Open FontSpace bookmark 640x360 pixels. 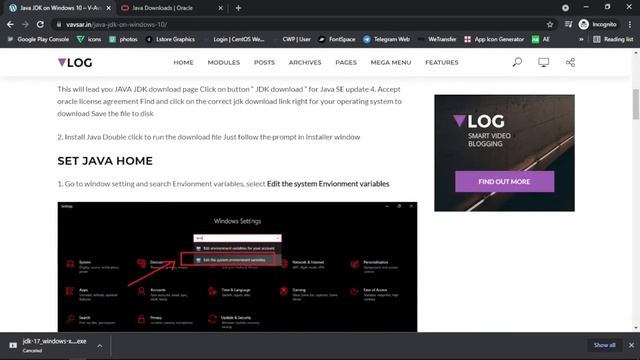[337, 39]
